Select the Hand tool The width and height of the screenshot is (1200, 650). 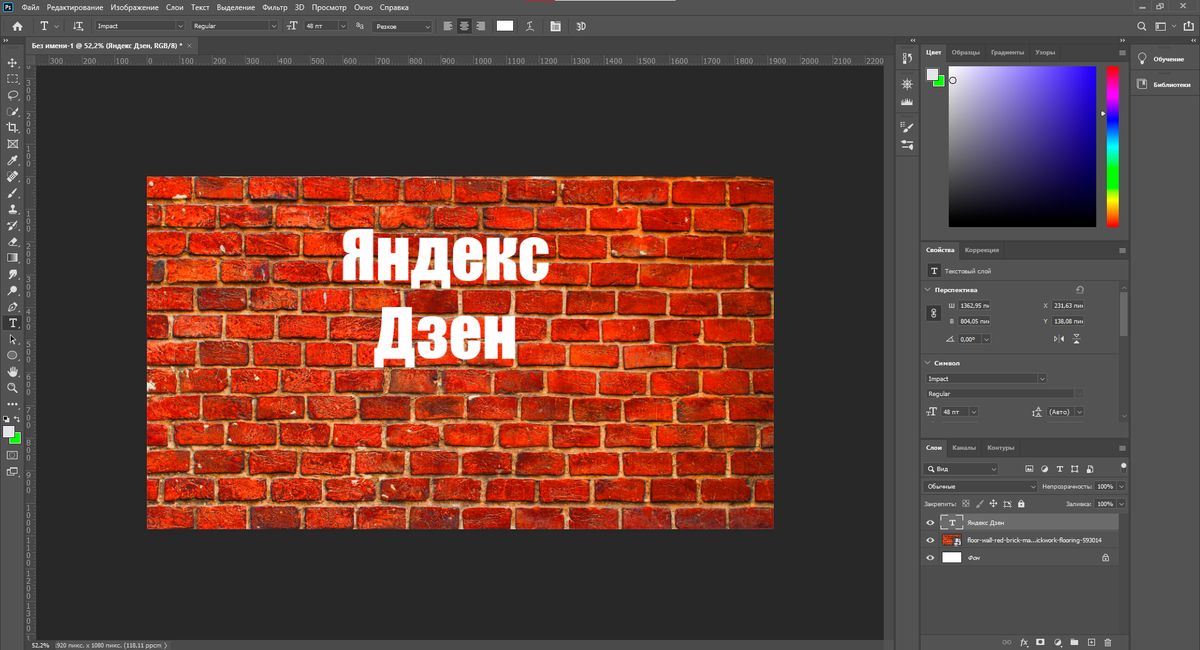(x=13, y=371)
